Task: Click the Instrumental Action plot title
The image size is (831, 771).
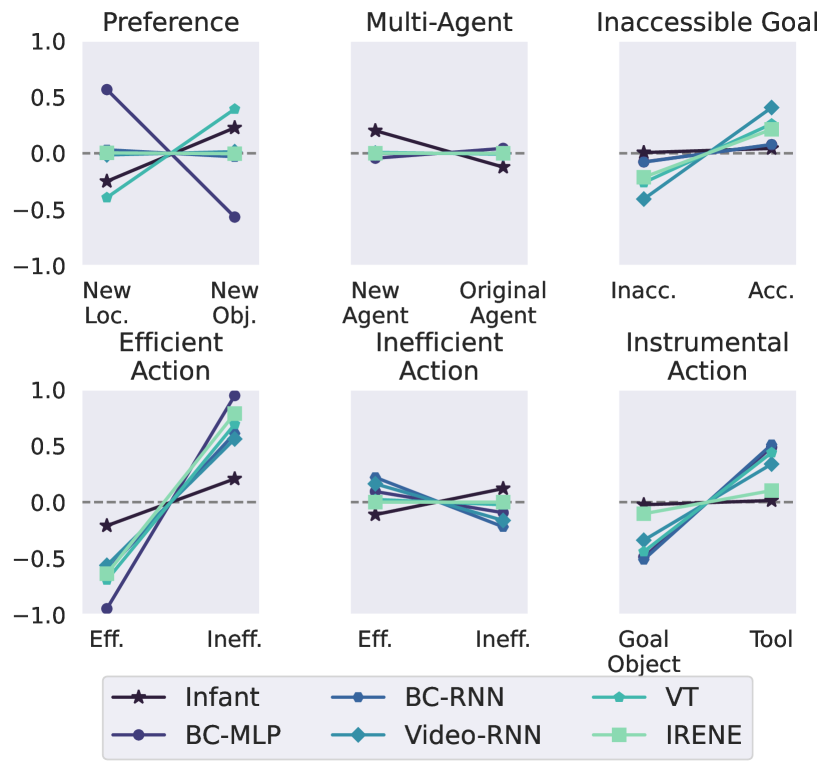Action: [x=706, y=357]
